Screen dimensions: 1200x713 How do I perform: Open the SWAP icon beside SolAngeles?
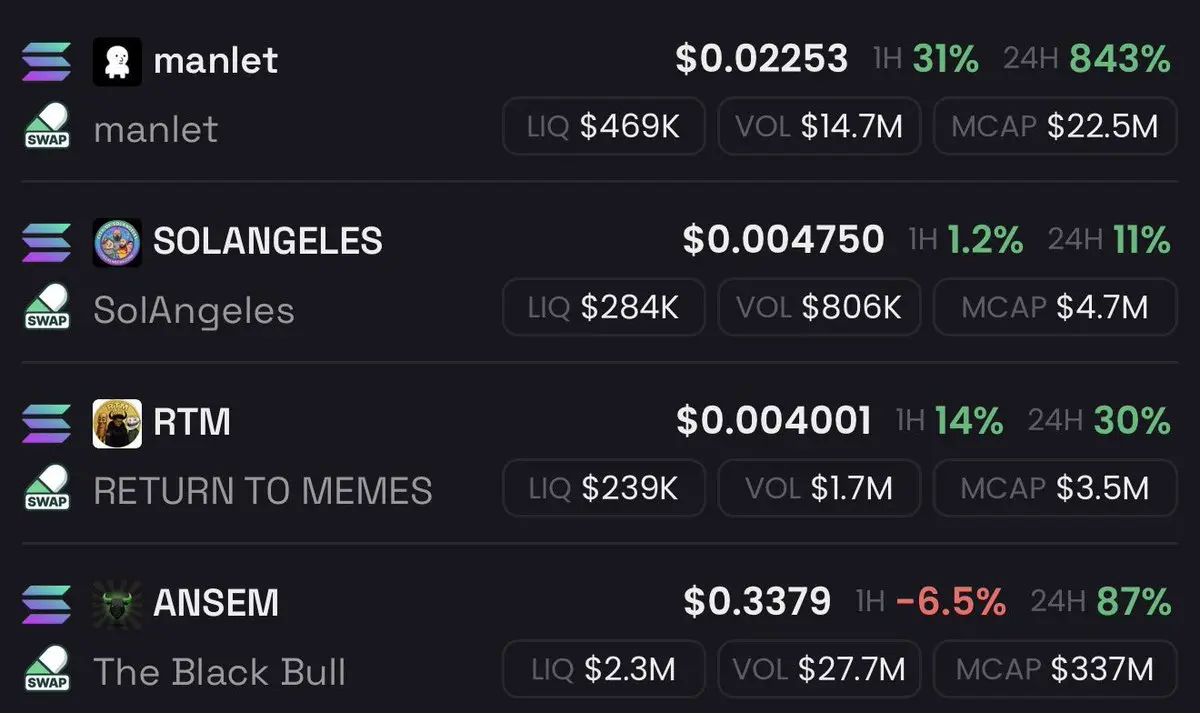coord(47,306)
